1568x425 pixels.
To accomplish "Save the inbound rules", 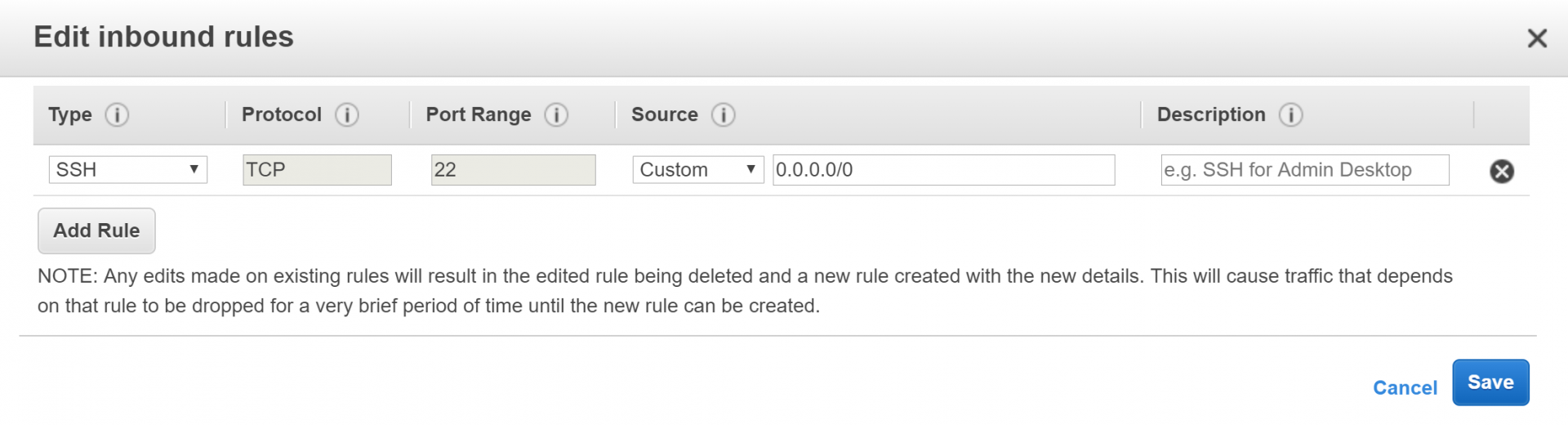I will (1490, 382).
